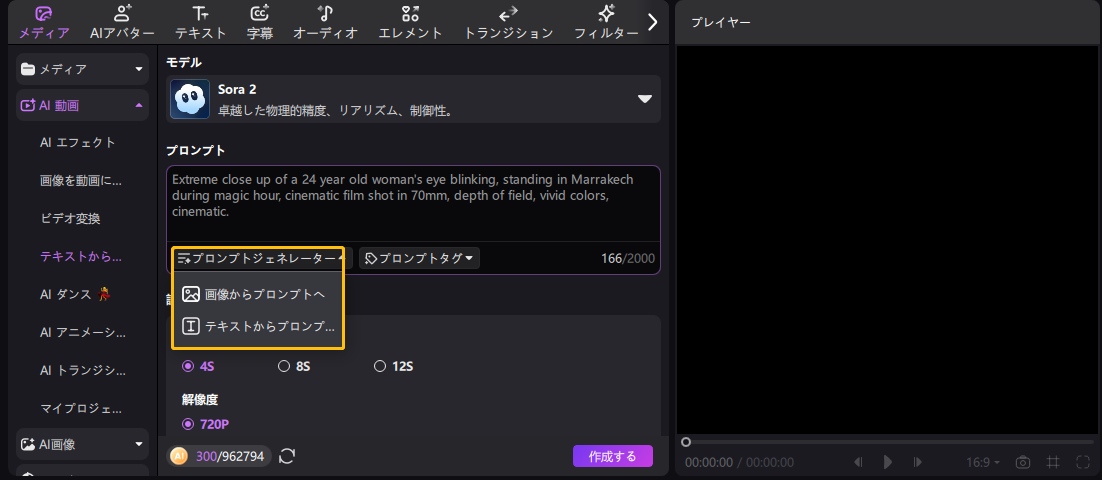Viewport: 1102px width, 480px height.
Task: Open the メディア tab in the top toolbar
Action: 44,22
